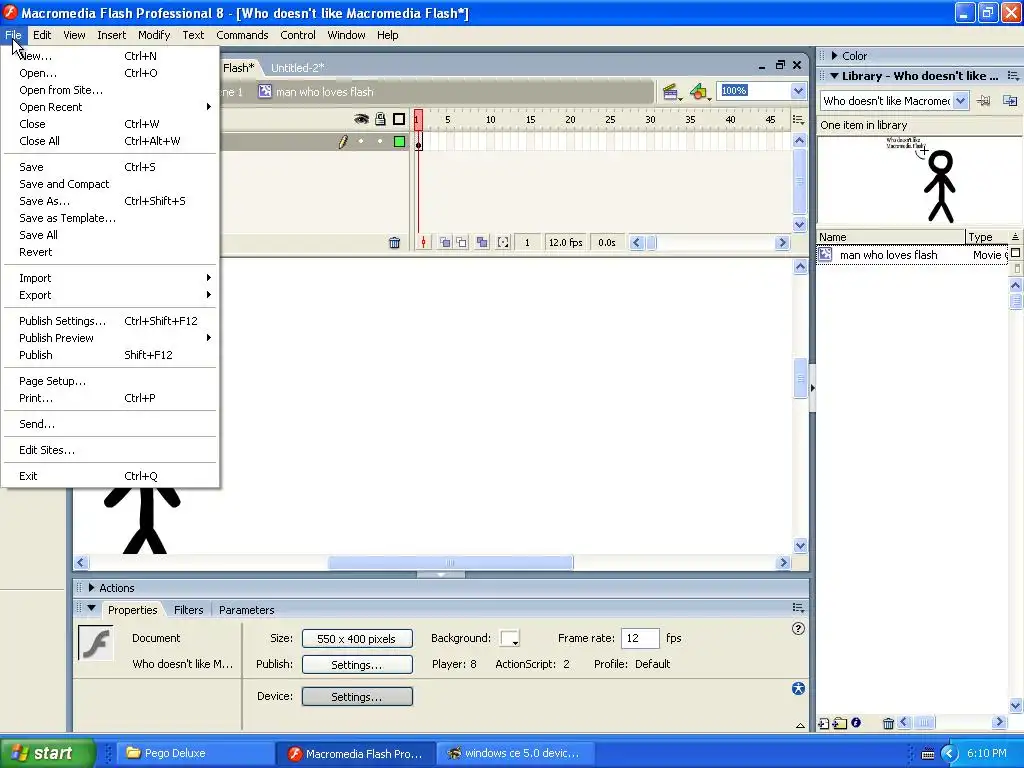Toggle the layer's green outline color square

coord(399,141)
